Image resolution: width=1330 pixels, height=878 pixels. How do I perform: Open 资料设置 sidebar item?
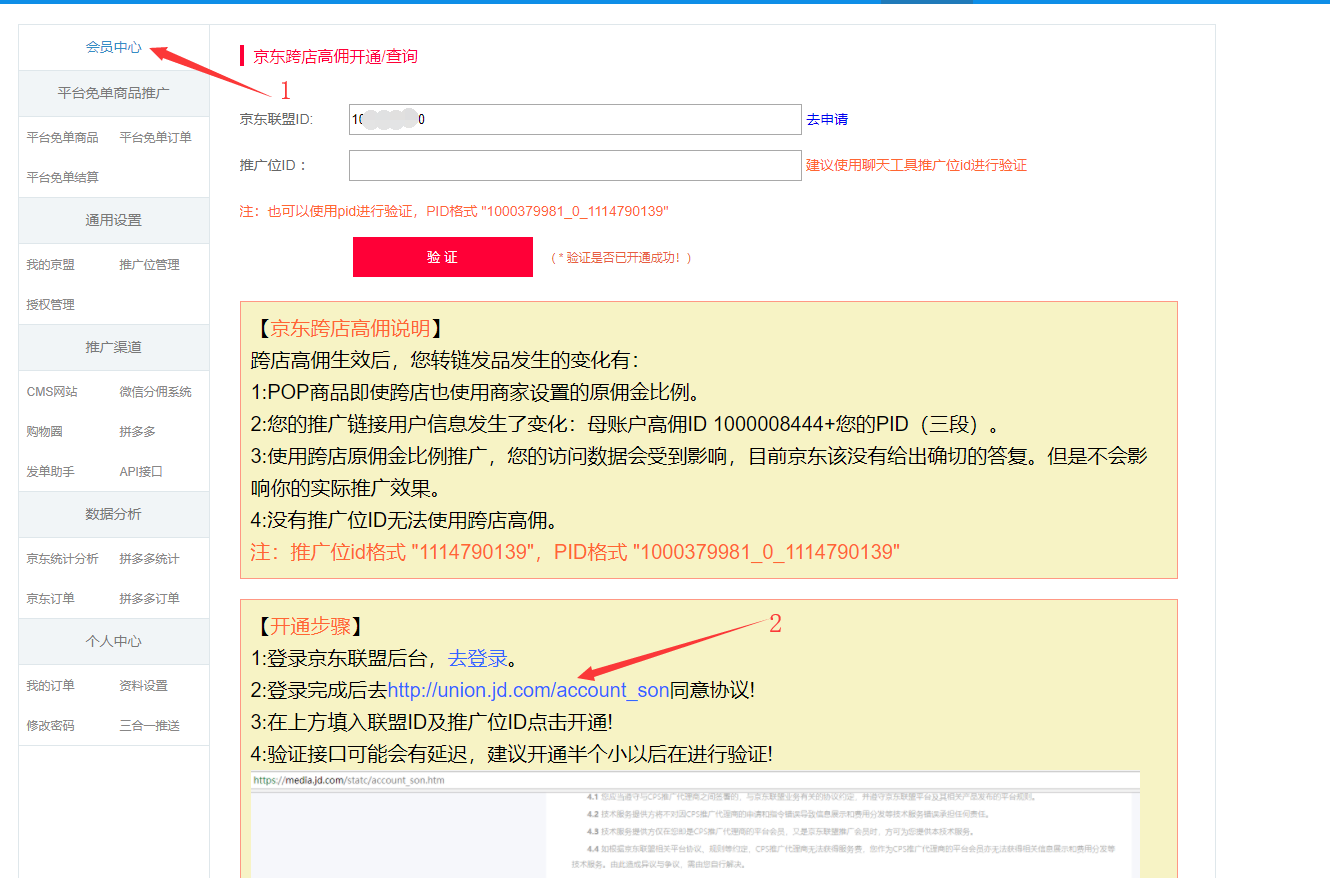143,685
